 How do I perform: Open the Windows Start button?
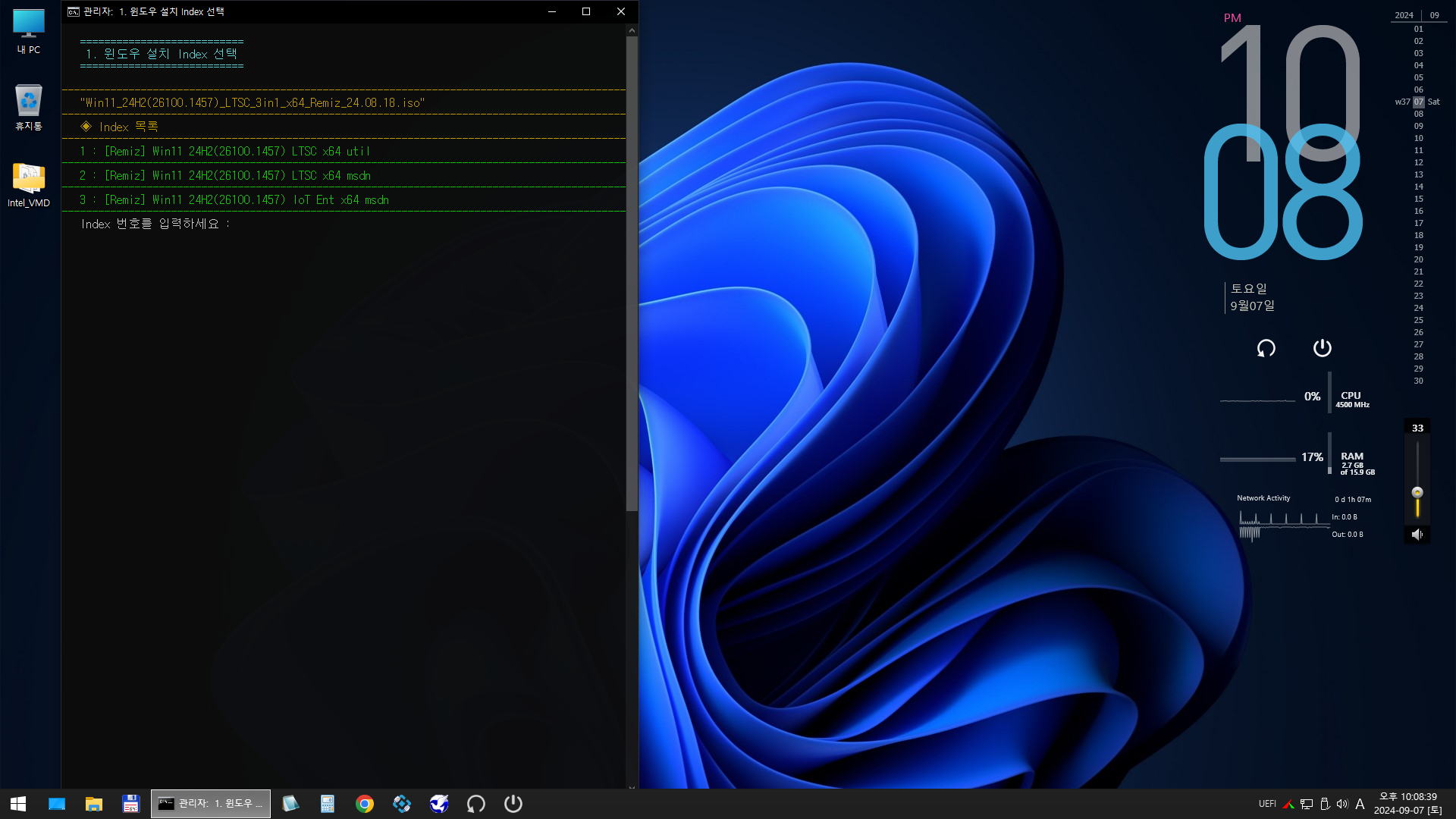(x=18, y=804)
